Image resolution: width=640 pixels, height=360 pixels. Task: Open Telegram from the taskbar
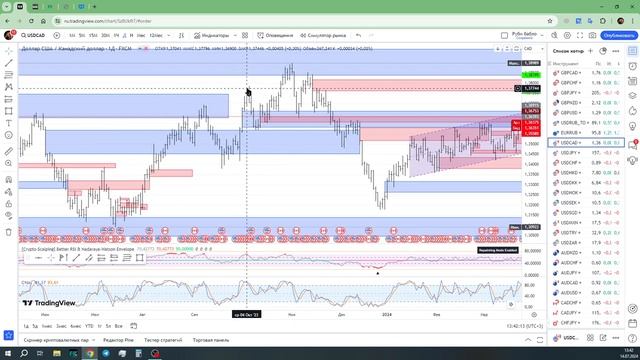point(106,353)
